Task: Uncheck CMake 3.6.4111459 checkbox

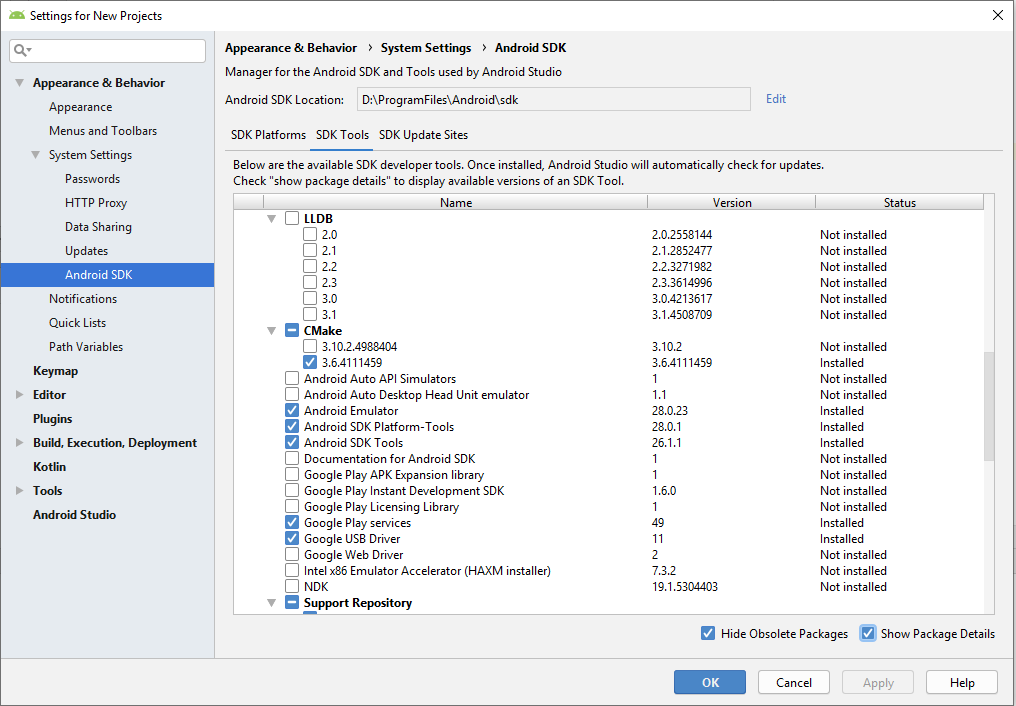Action: point(310,363)
